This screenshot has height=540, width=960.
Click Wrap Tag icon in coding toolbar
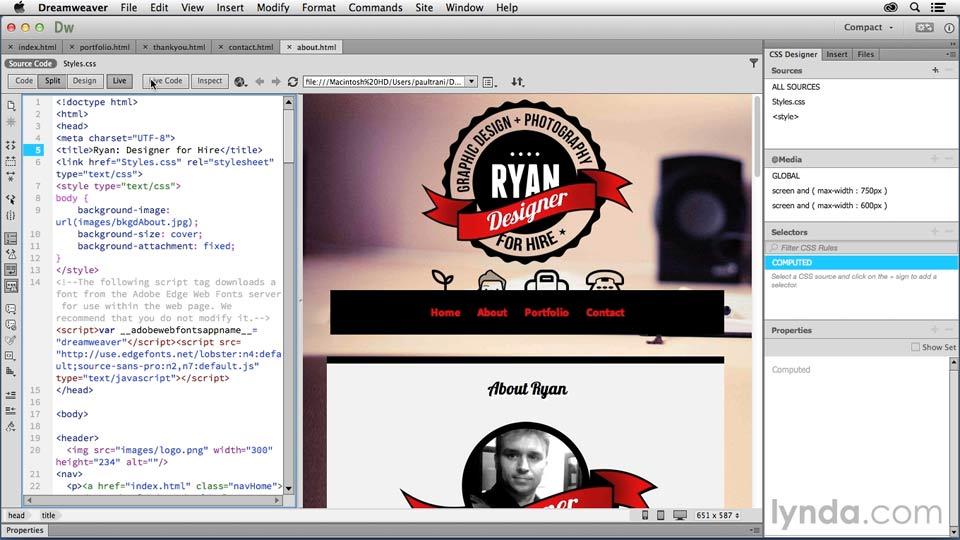tap(11, 340)
